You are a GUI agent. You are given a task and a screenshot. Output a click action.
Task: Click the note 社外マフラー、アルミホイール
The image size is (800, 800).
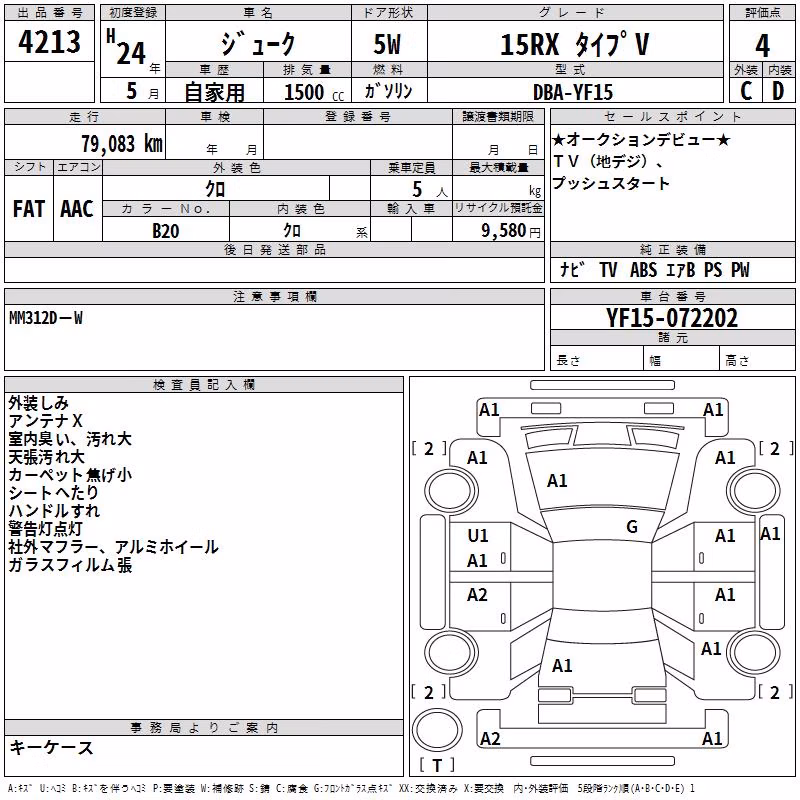click(x=114, y=547)
